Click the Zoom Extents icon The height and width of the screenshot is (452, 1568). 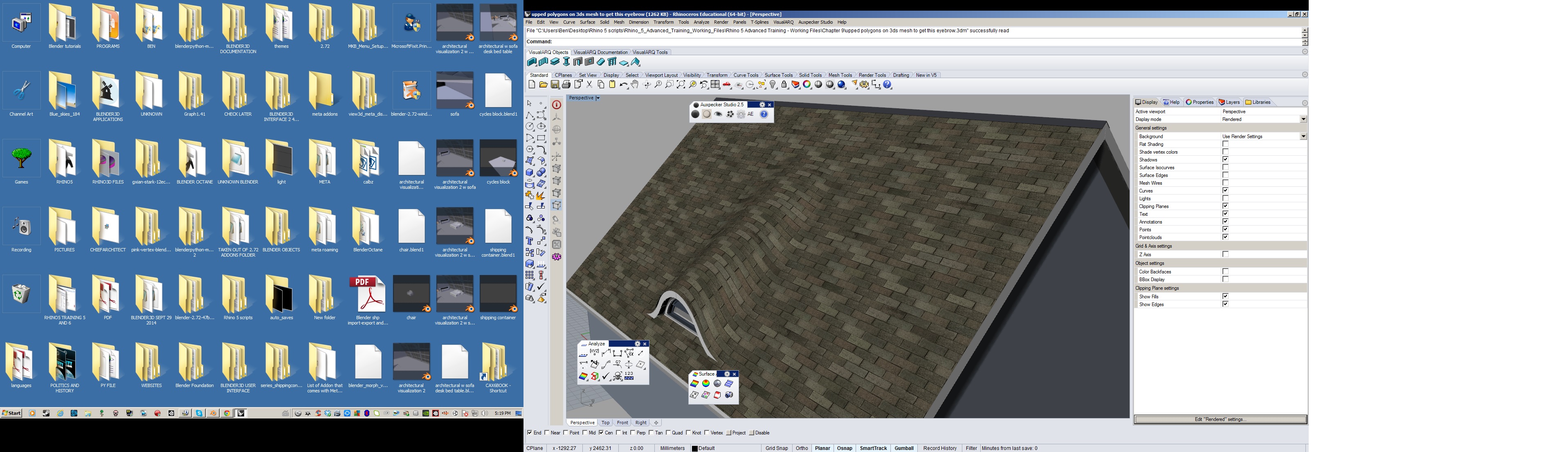[x=681, y=85]
